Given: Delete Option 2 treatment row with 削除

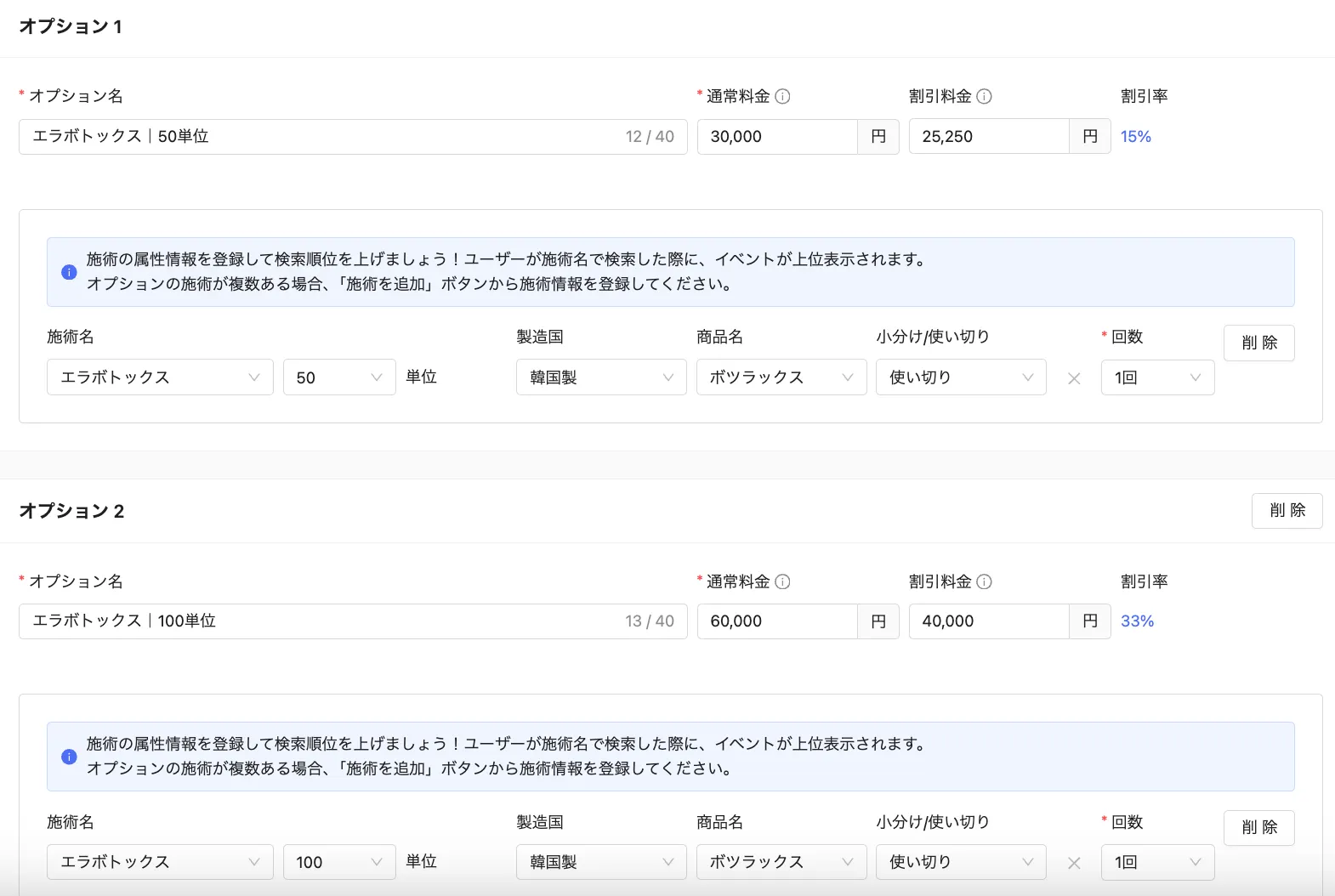Looking at the screenshot, I should pos(1259,827).
